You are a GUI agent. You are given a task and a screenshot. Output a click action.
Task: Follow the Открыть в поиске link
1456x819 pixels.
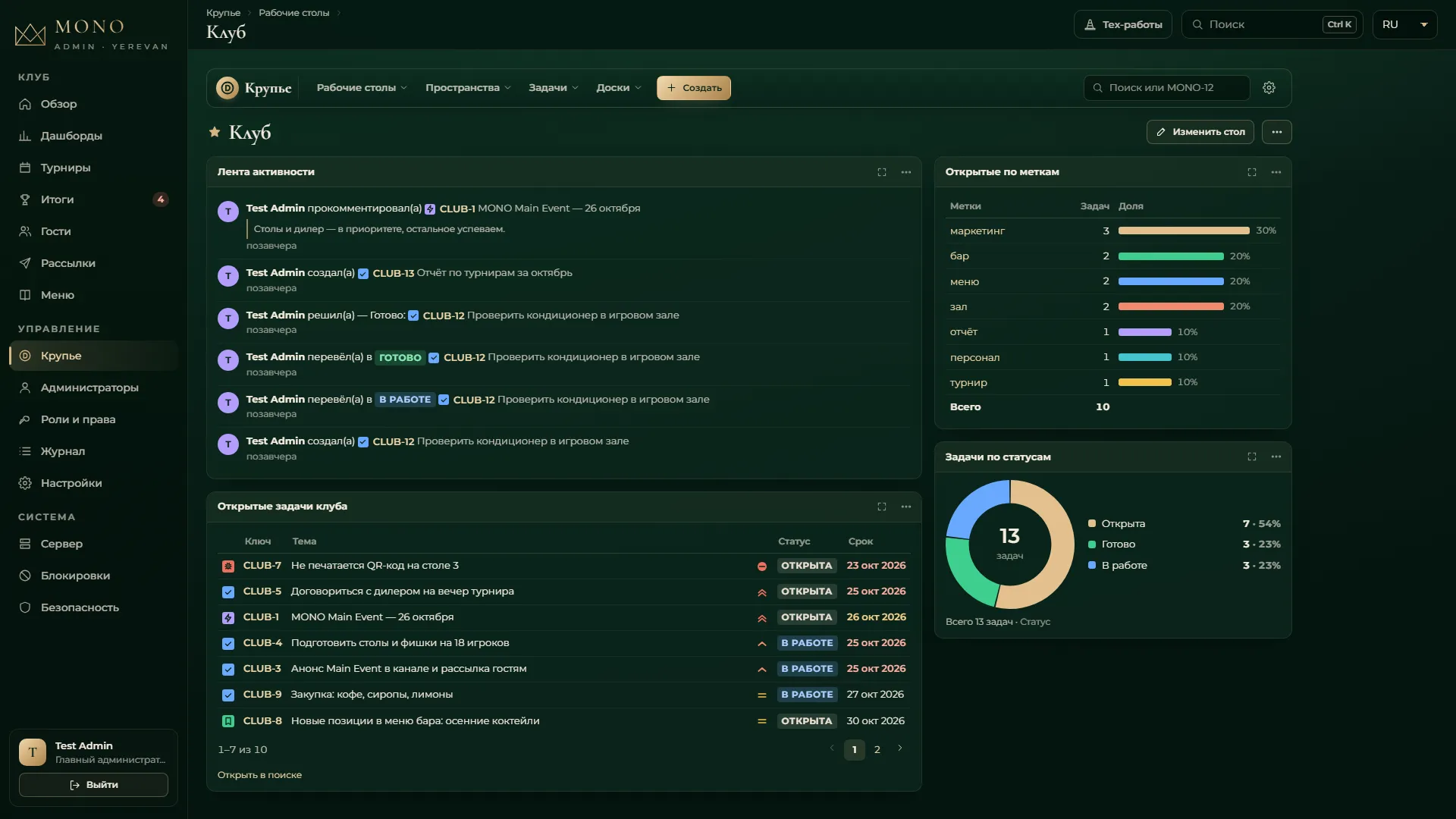click(259, 775)
